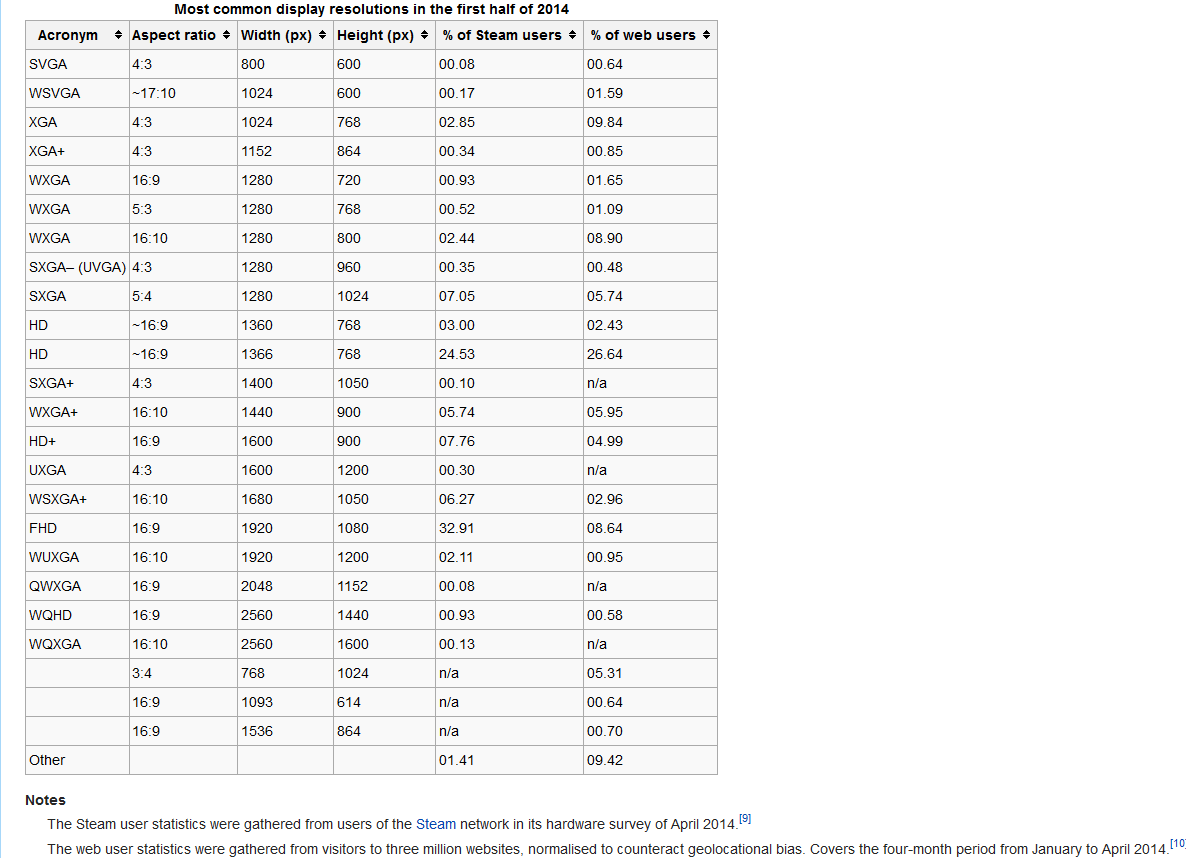Click the 26.64 web users value
The width and height of the screenshot is (1186, 858).
point(650,354)
